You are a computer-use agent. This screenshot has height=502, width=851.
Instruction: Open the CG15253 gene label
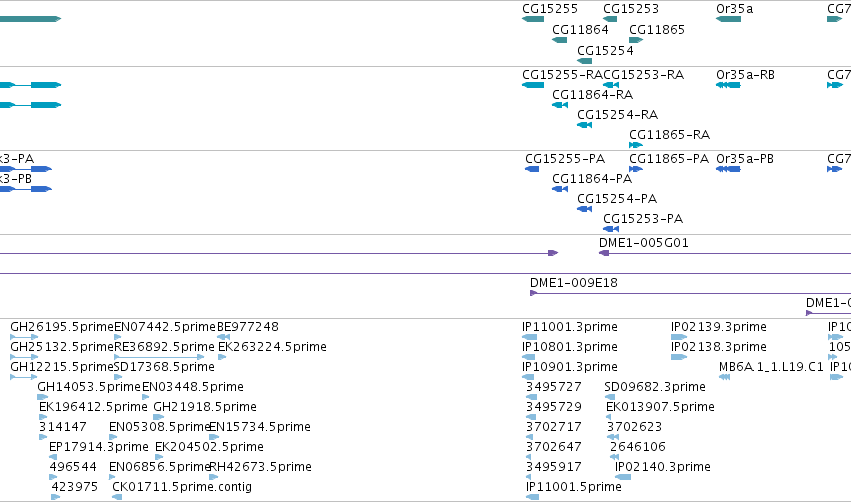point(631,9)
